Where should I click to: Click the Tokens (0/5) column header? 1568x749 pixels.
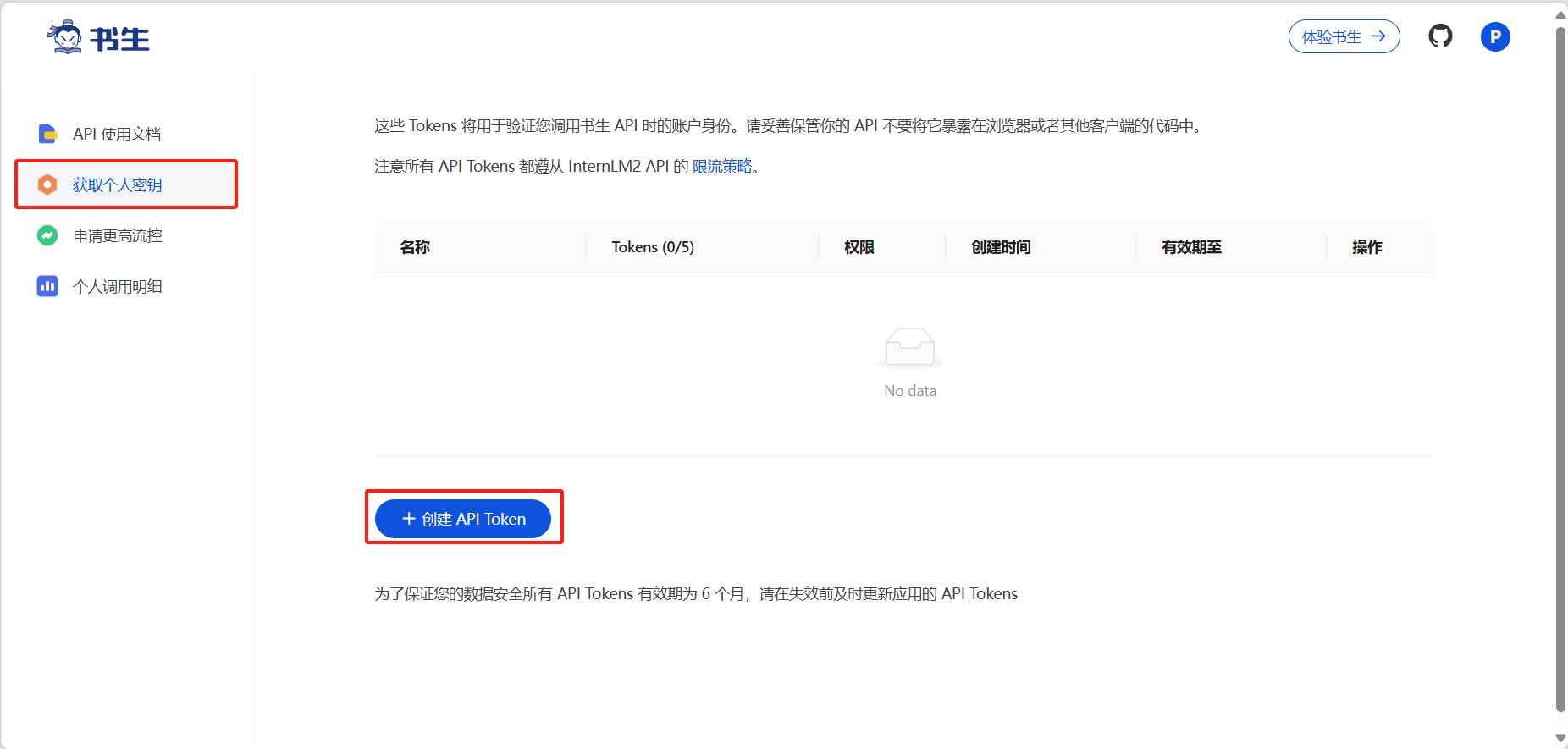702,247
